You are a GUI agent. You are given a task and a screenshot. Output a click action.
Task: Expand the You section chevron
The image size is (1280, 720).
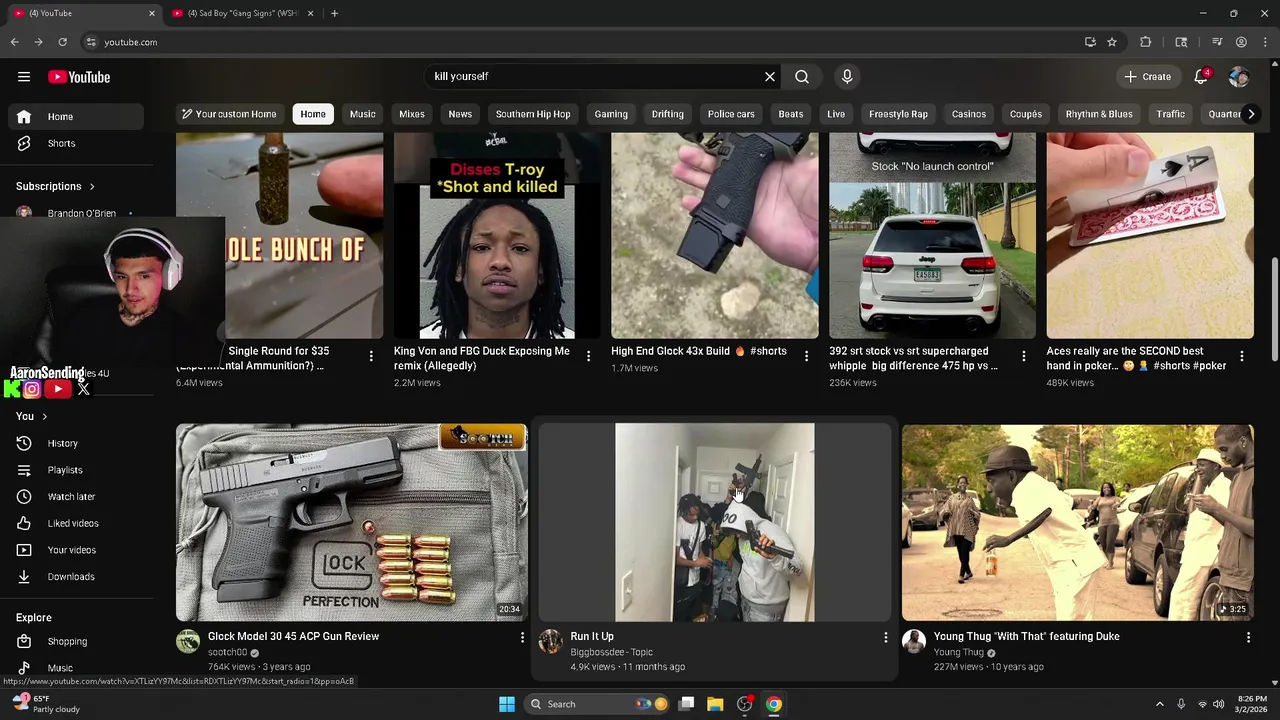(44, 416)
